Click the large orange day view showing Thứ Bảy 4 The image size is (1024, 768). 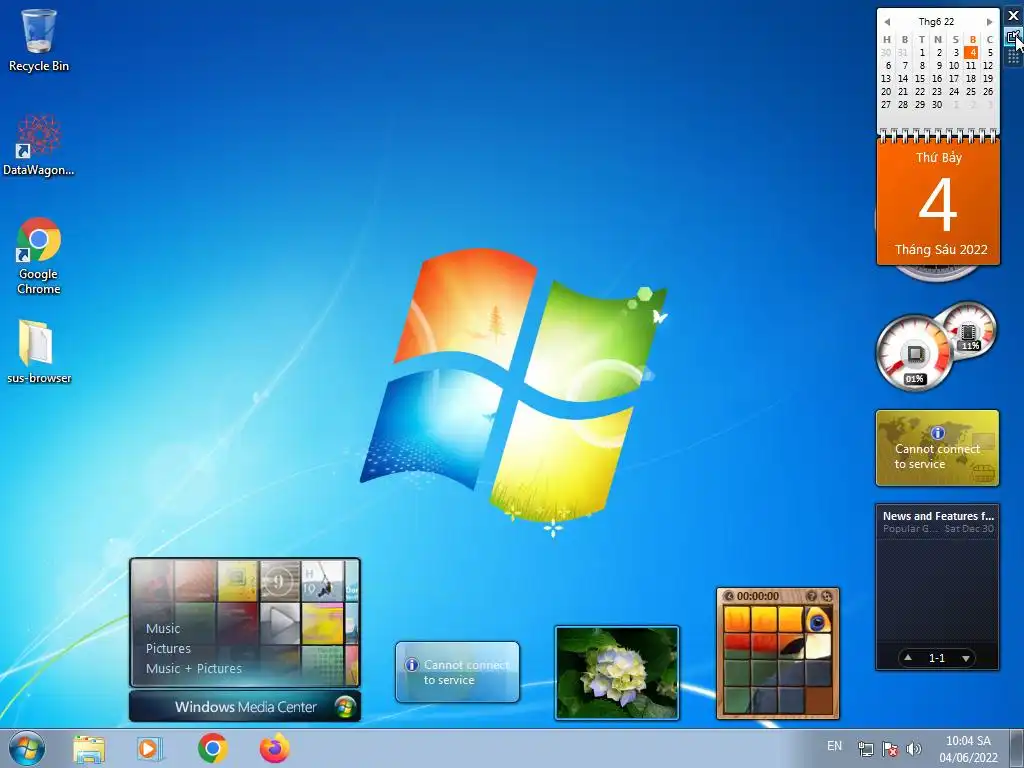pyautogui.click(x=938, y=202)
